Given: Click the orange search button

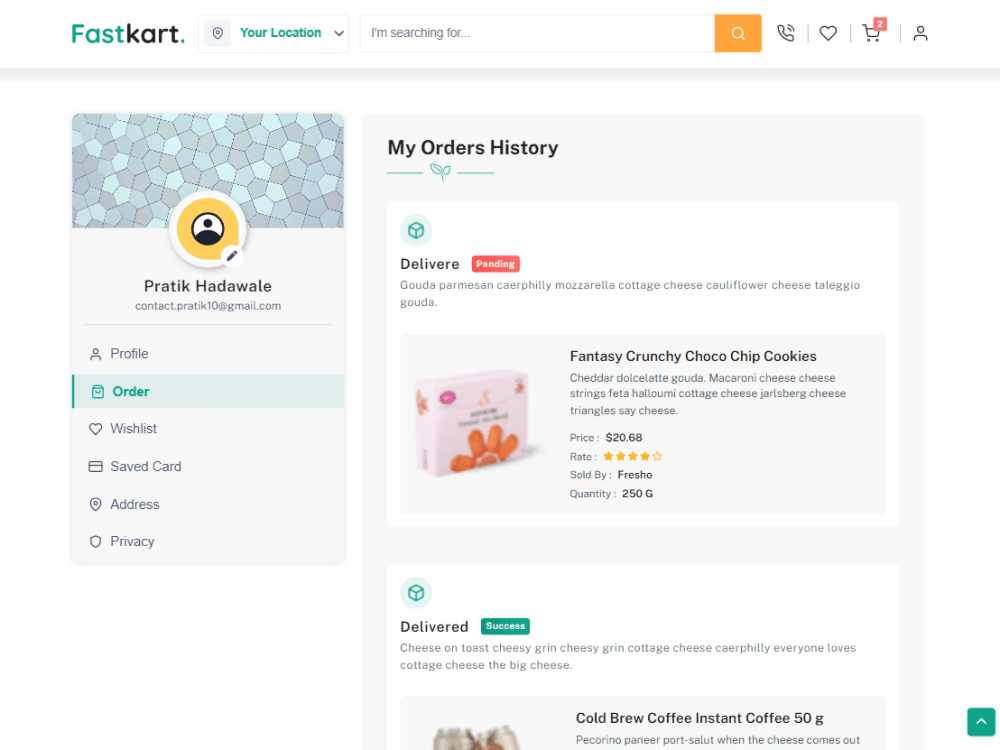Looking at the screenshot, I should click(x=738, y=33).
